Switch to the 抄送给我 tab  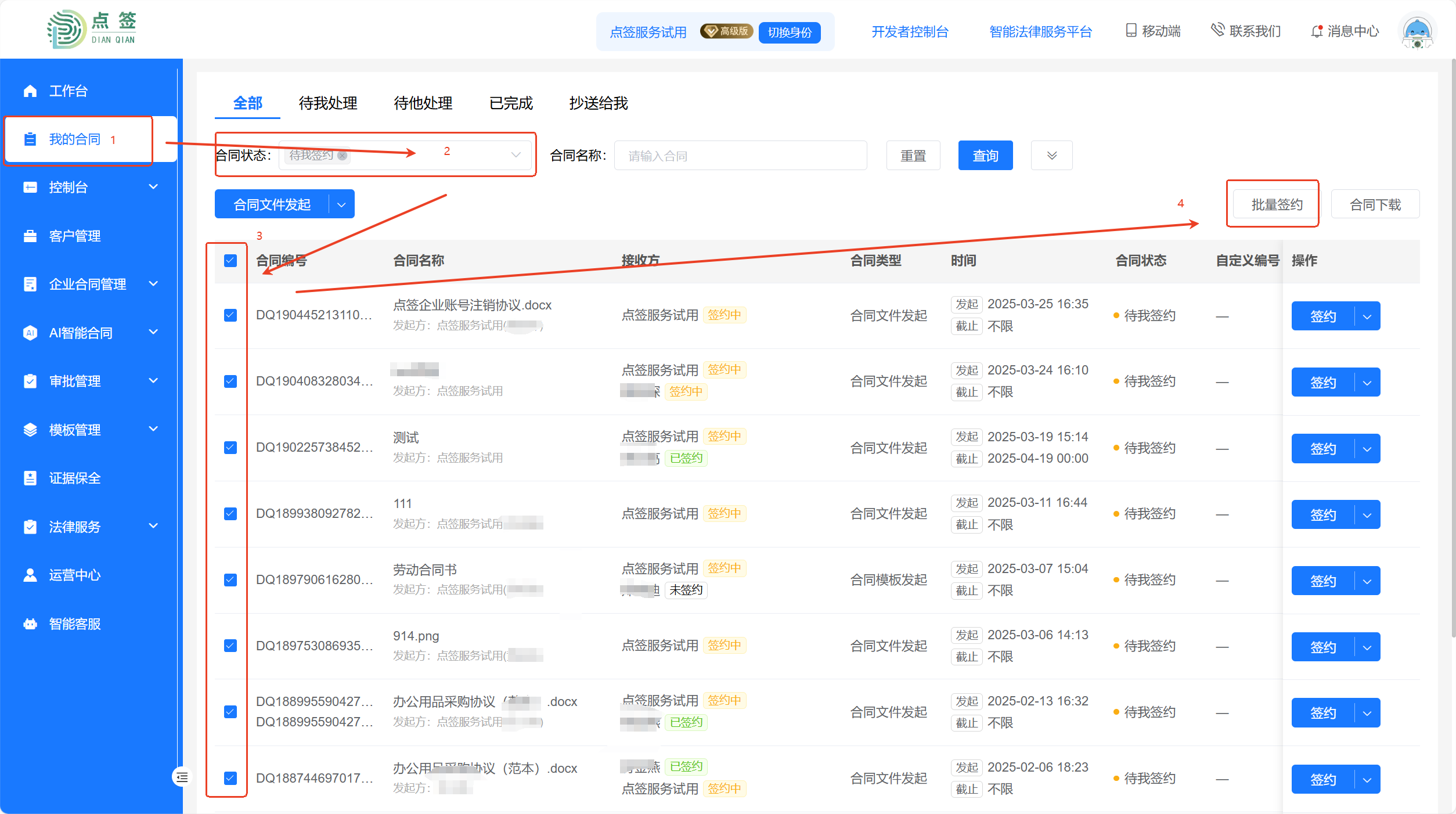coord(599,103)
